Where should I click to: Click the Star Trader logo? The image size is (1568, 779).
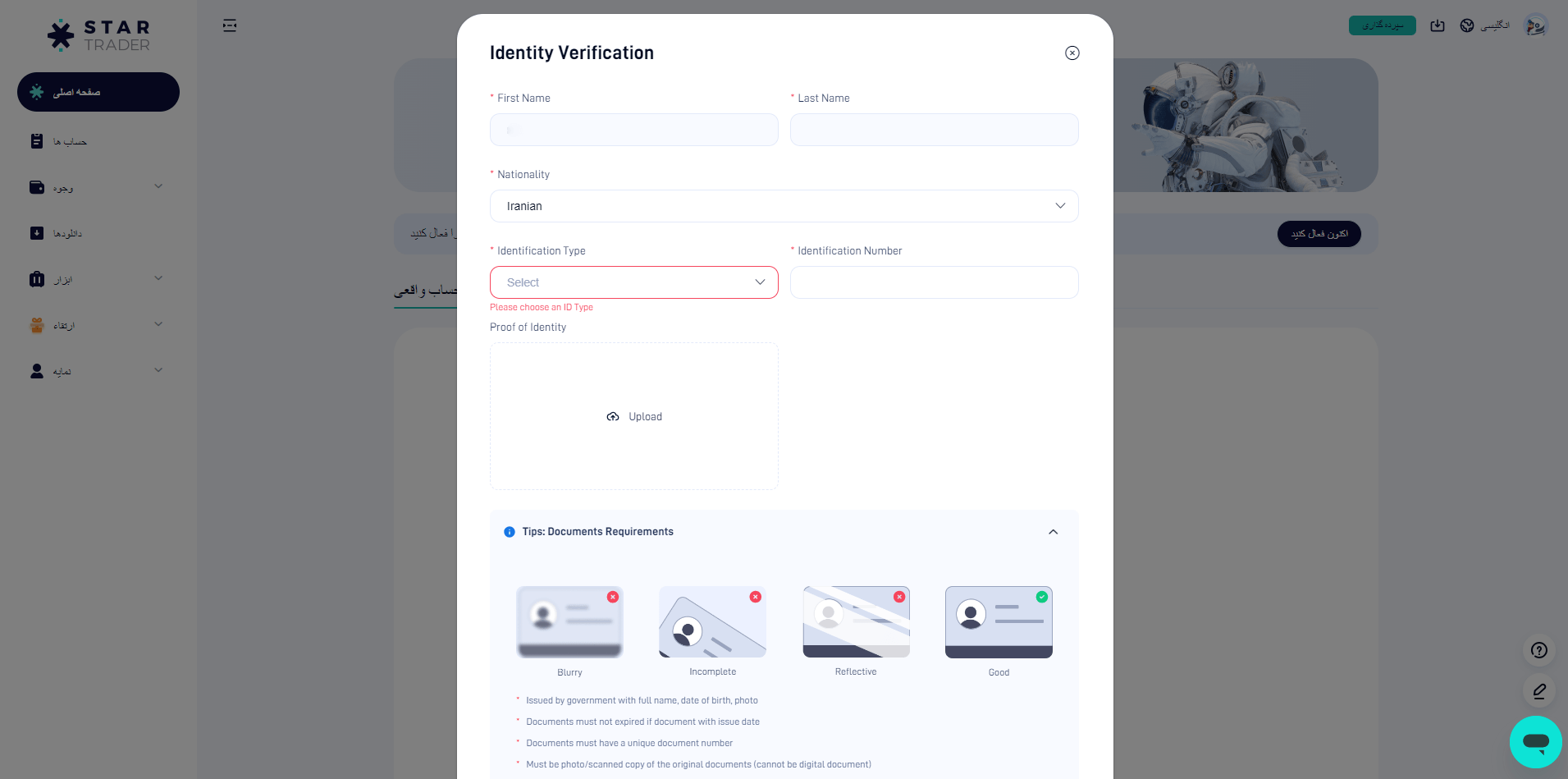point(98,35)
